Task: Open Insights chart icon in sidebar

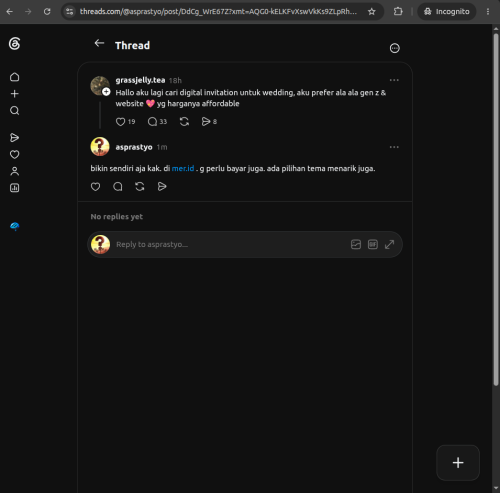Action: point(14,188)
